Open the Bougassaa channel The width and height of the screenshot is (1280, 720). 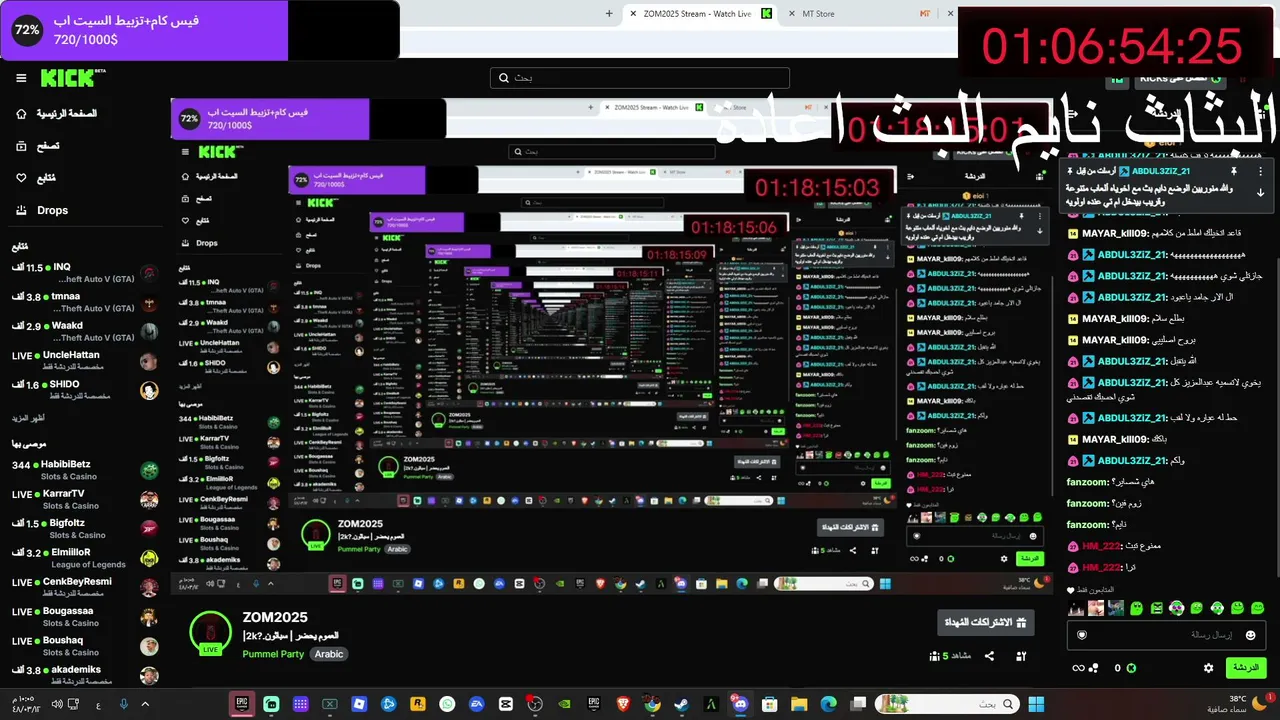tap(86, 616)
